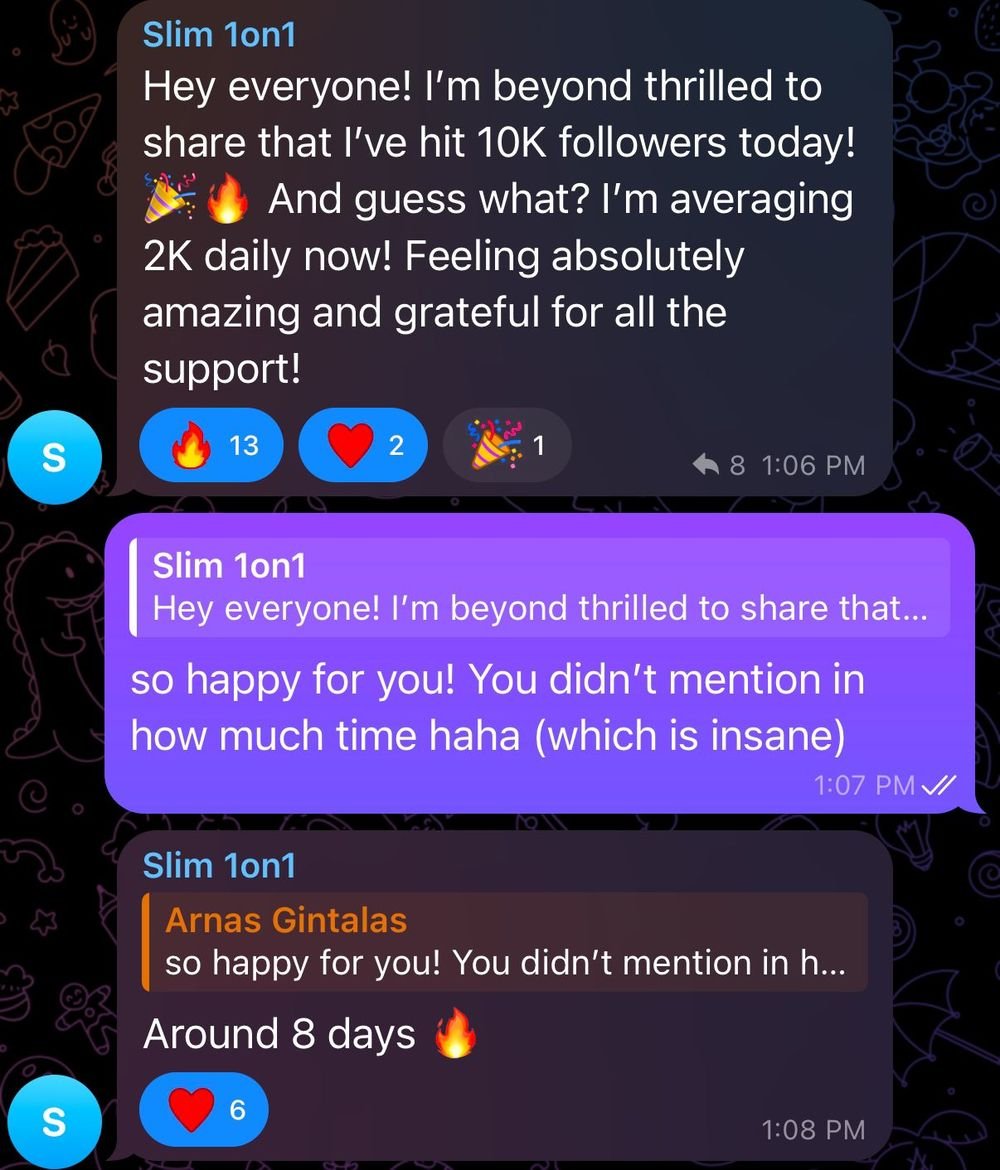Toggle the fire reaction showing 13

[x=211, y=446]
